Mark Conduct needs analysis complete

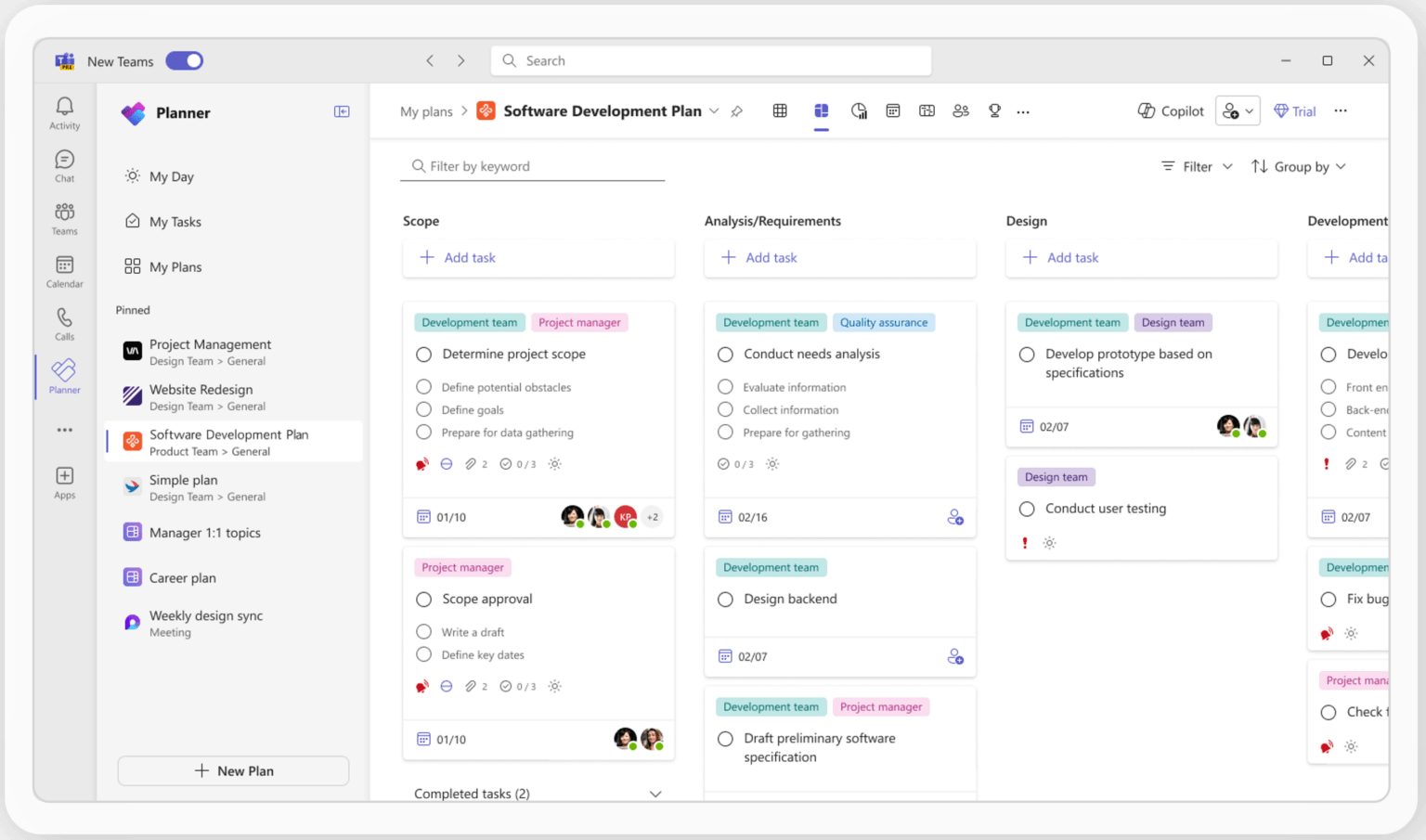[726, 355]
